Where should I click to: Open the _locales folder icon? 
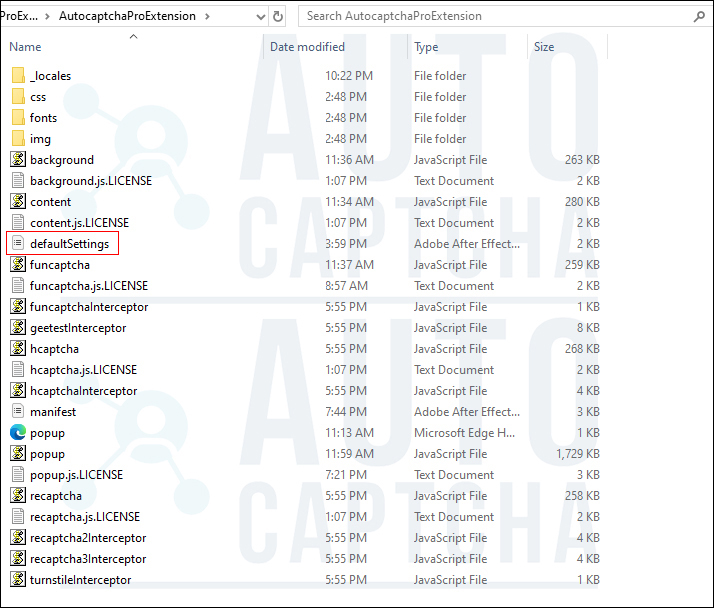(x=18, y=76)
